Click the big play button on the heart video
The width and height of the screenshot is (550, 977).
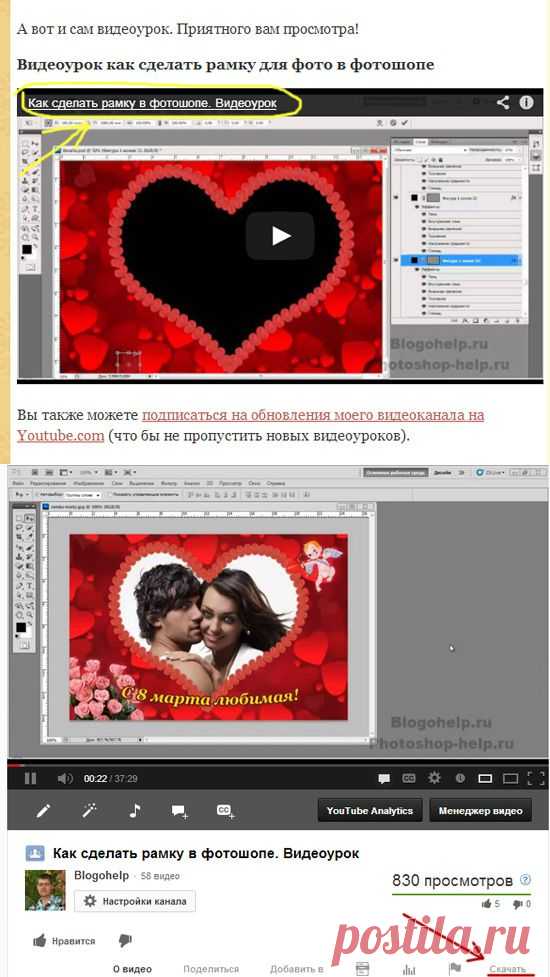click(280, 236)
